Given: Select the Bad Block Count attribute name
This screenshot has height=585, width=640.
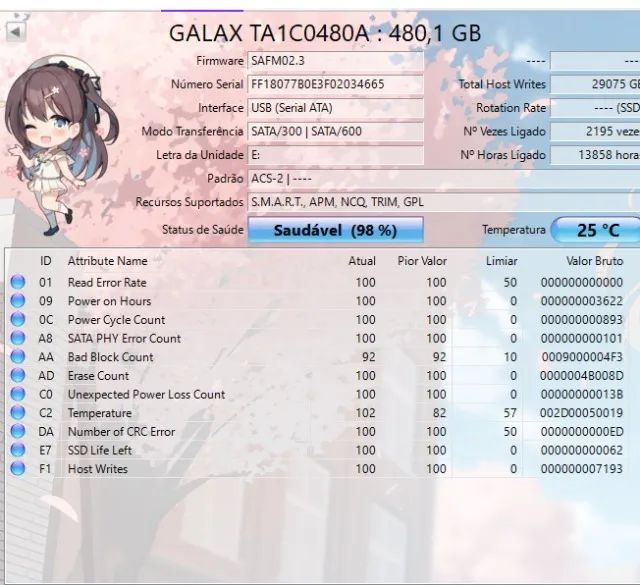Looking at the screenshot, I should point(111,357).
